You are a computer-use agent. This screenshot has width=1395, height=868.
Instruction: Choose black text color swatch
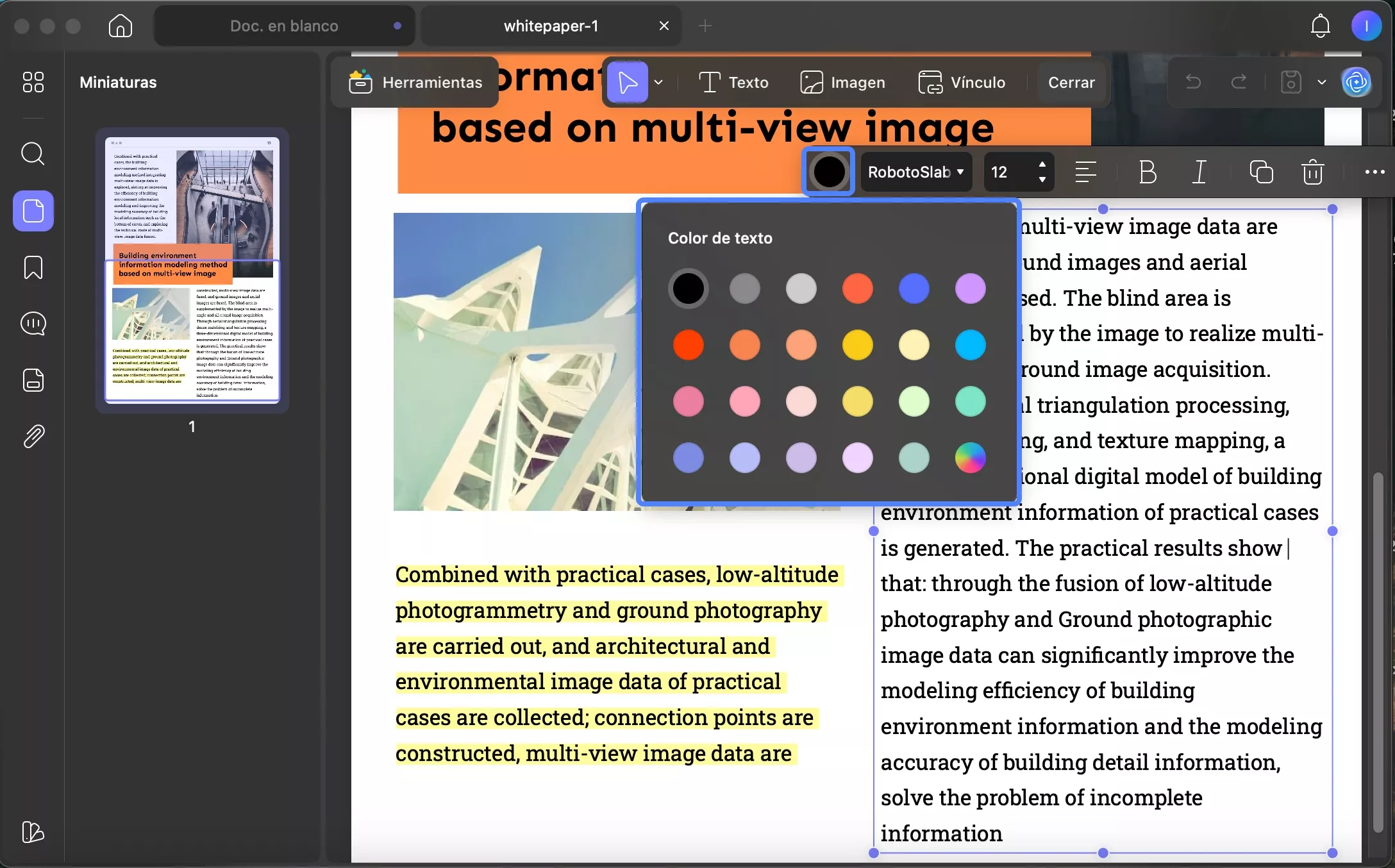tap(689, 288)
